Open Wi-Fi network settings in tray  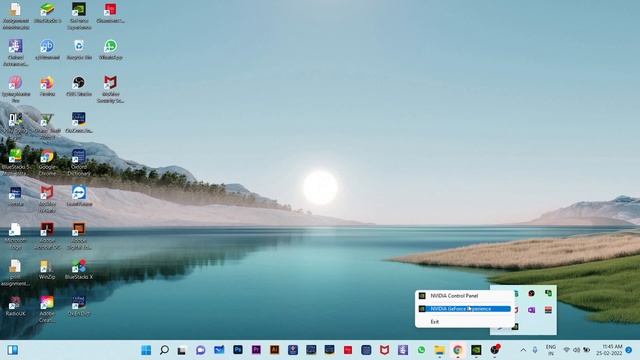567,350
